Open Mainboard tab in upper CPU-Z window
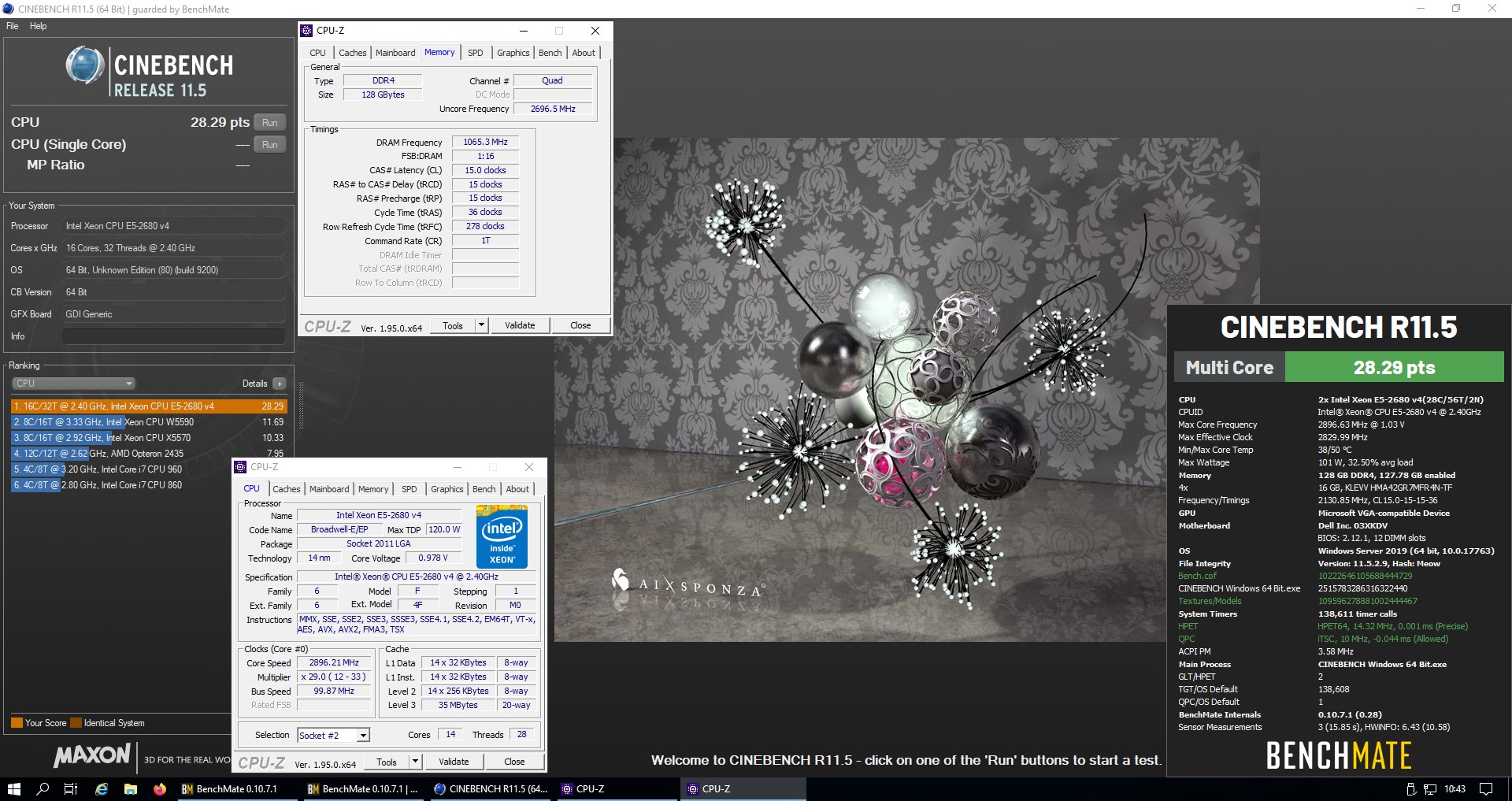Image resolution: width=1512 pixels, height=801 pixels. point(395,53)
